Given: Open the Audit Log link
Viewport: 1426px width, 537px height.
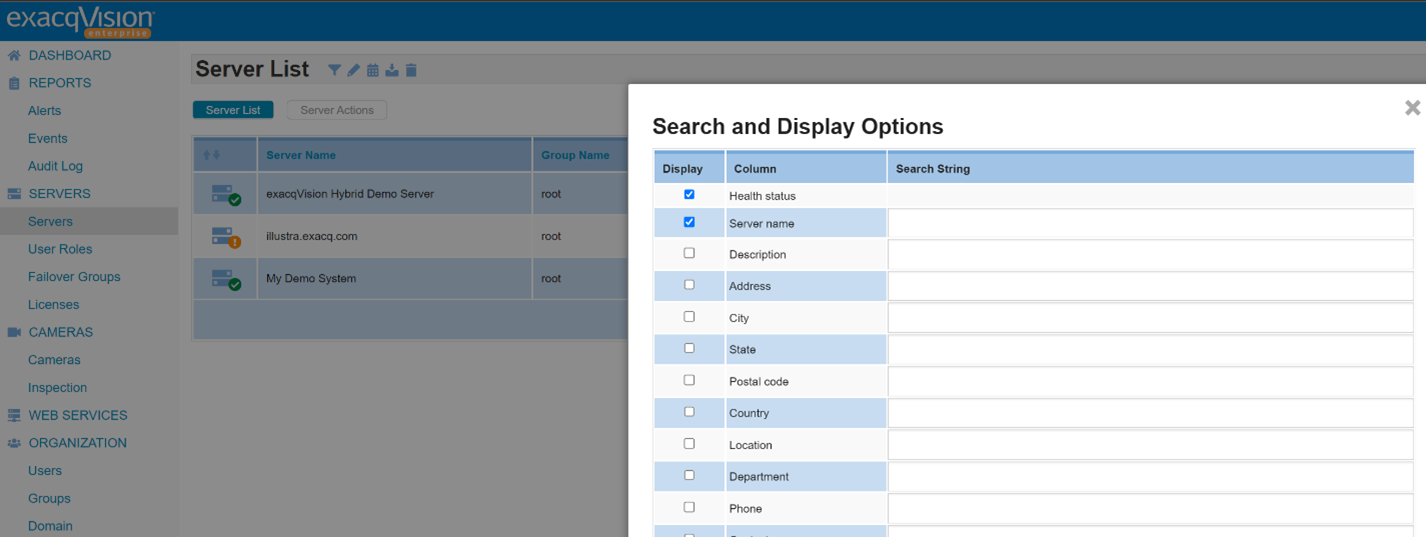Looking at the screenshot, I should (55, 166).
